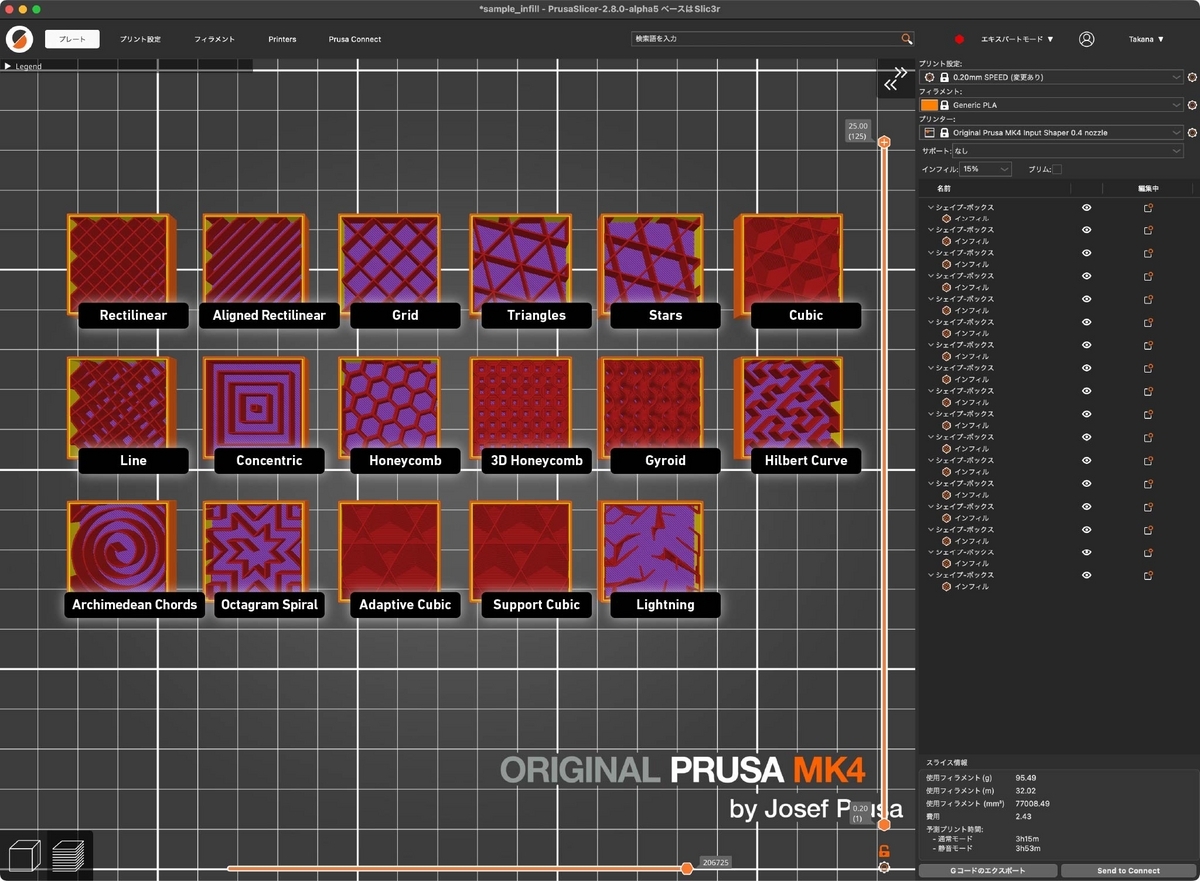This screenshot has height=881, width=1200.
Task: Click cog icon left of 0.20mm SPEED
Action: pos(929,76)
